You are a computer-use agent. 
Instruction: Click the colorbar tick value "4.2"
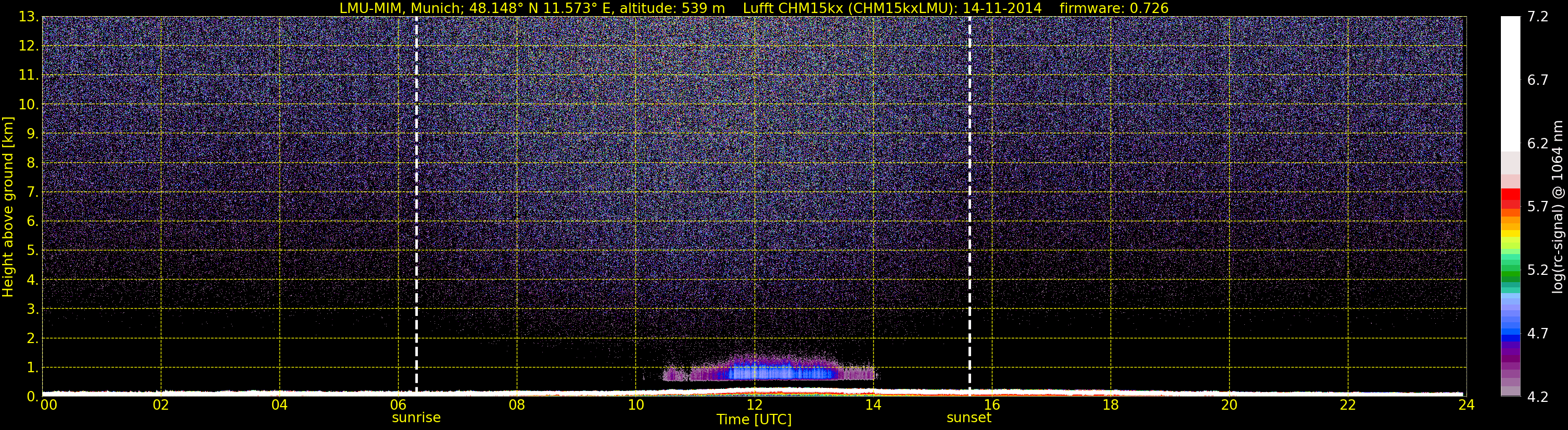[x=1538, y=397]
